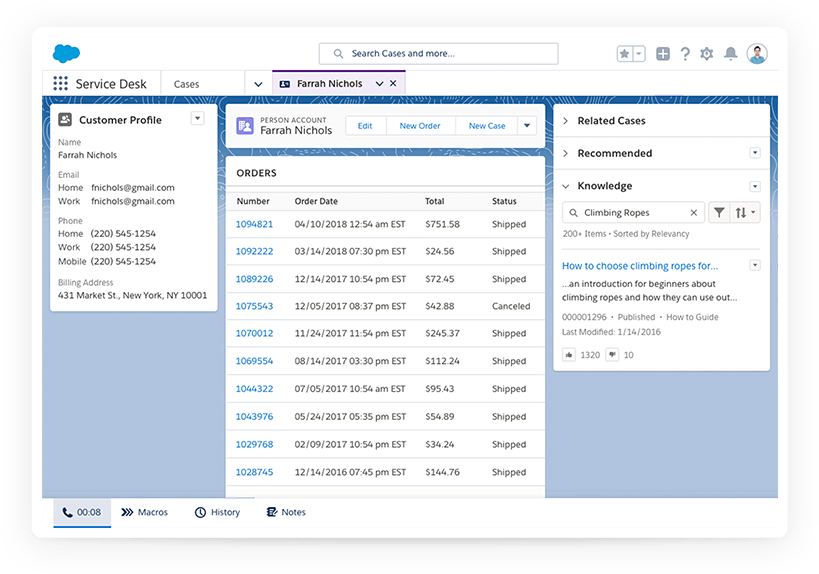The image size is (819, 574).
Task: Click thumbs down on the knowledge article
Action: click(x=613, y=355)
